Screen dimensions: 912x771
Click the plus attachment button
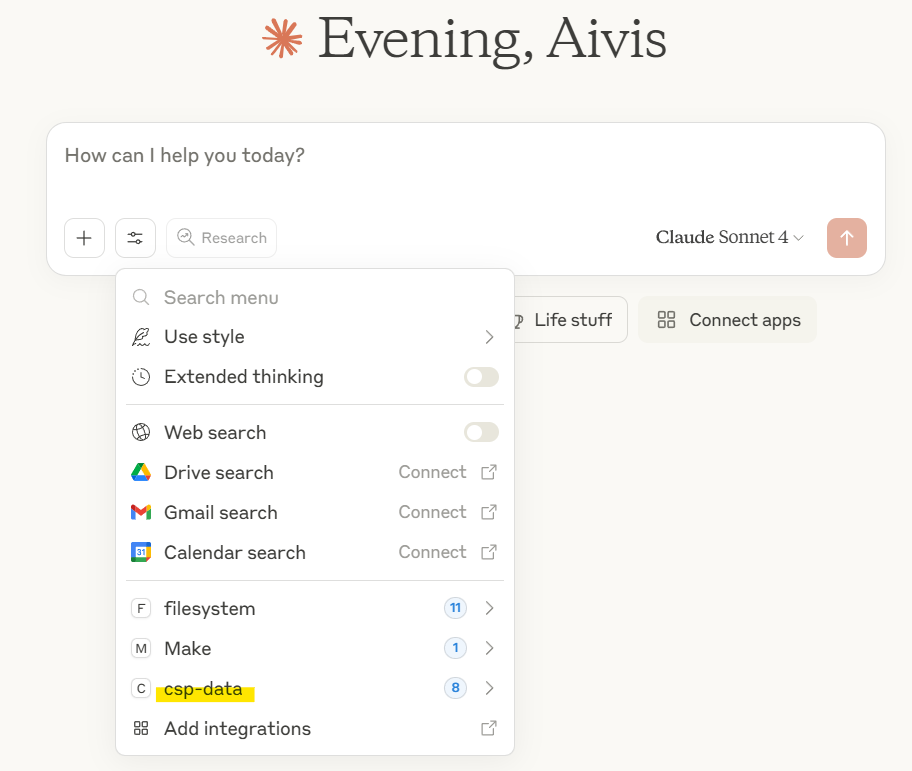[x=84, y=238]
